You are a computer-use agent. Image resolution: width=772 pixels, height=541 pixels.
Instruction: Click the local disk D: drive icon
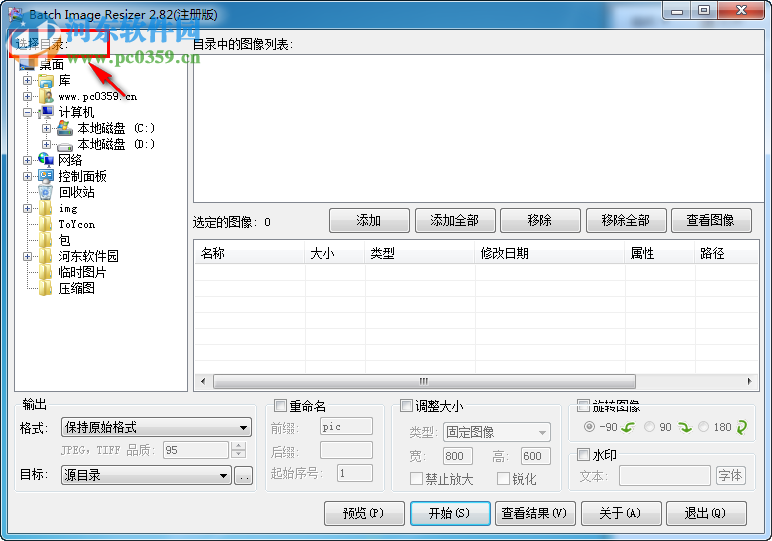tap(64, 145)
